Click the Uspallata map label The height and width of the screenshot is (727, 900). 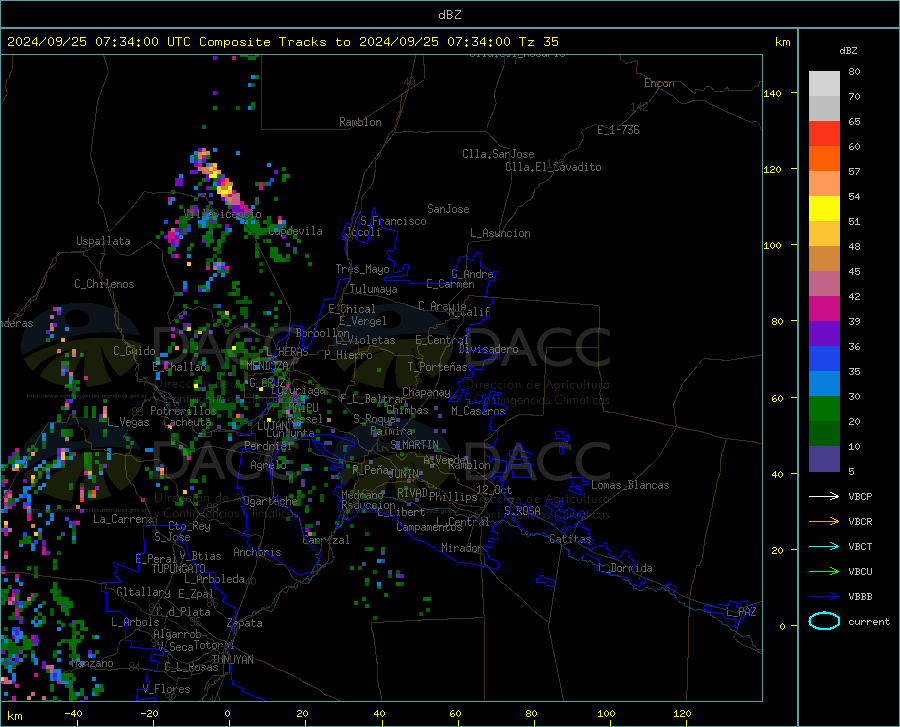pyautogui.click(x=103, y=241)
